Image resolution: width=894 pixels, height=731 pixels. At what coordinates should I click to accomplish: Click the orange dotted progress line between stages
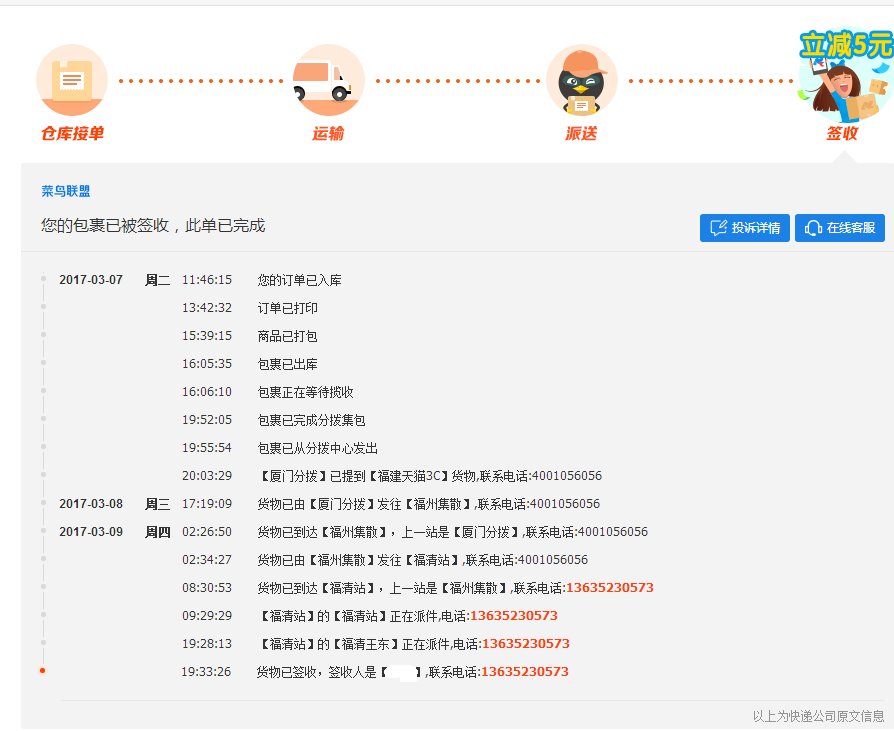[200, 80]
